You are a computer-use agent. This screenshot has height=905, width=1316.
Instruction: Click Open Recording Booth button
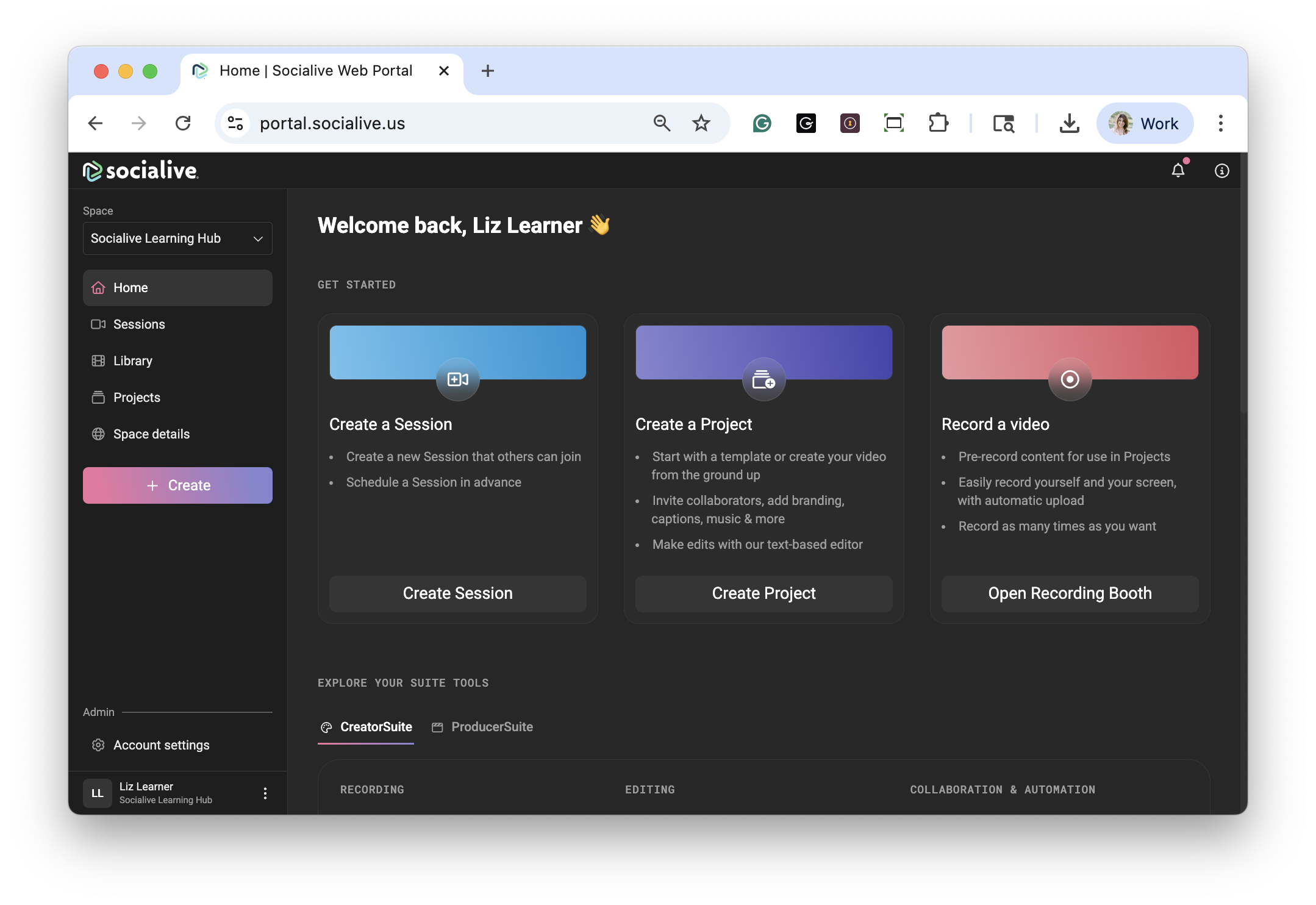pyautogui.click(x=1070, y=593)
